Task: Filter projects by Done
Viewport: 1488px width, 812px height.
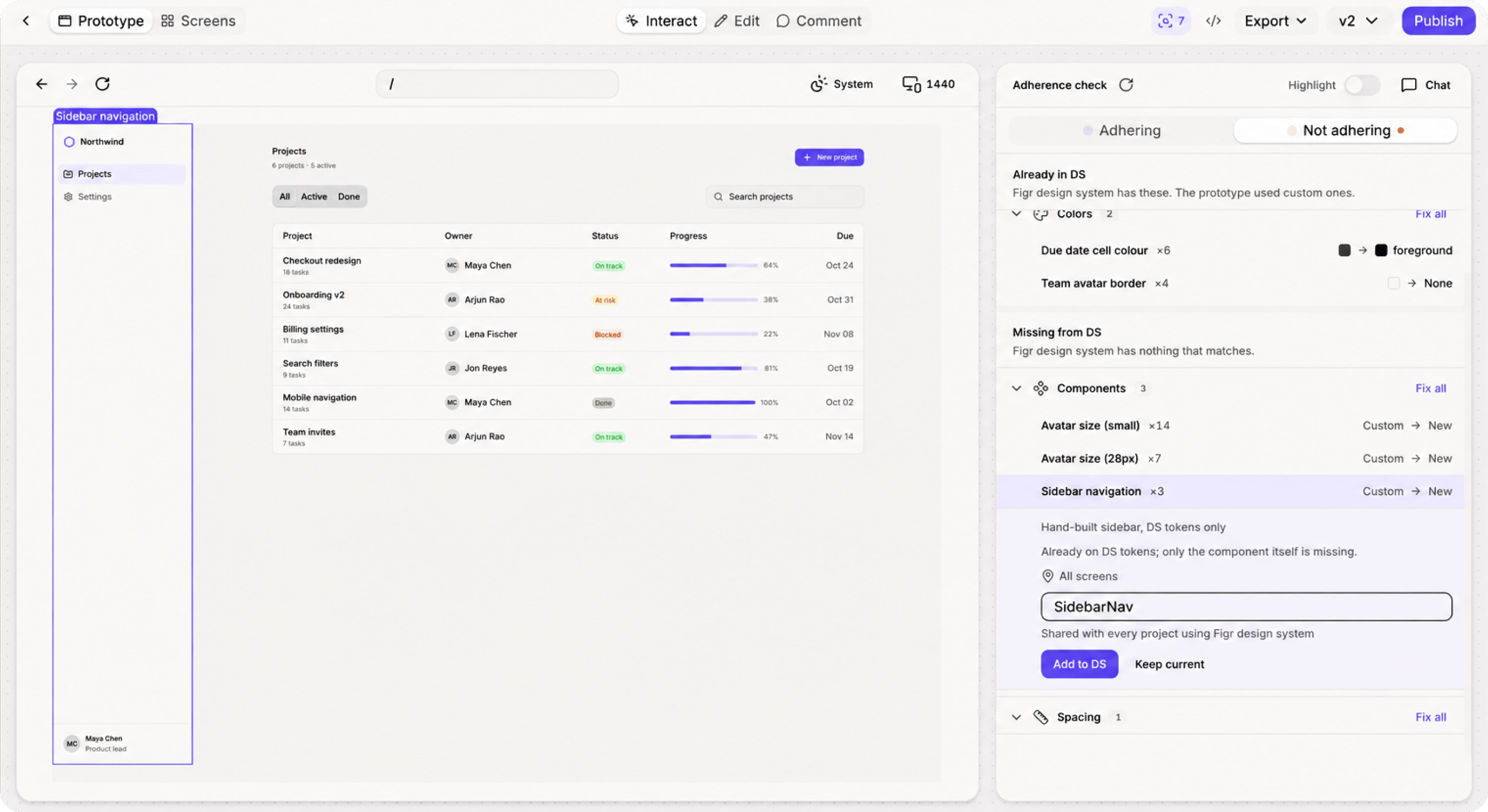Action: click(x=349, y=196)
